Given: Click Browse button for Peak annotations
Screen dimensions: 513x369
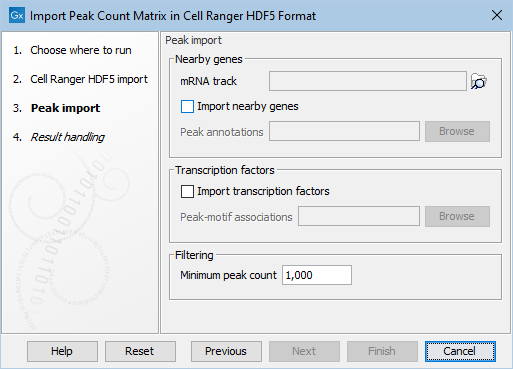Looking at the screenshot, I should pos(457,131).
